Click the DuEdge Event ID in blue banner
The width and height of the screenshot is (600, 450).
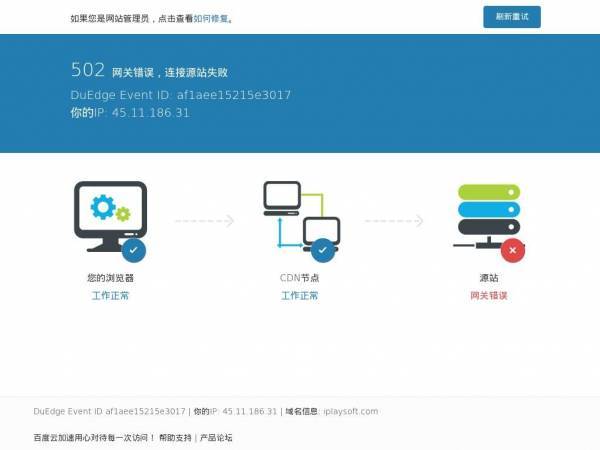pos(181,95)
